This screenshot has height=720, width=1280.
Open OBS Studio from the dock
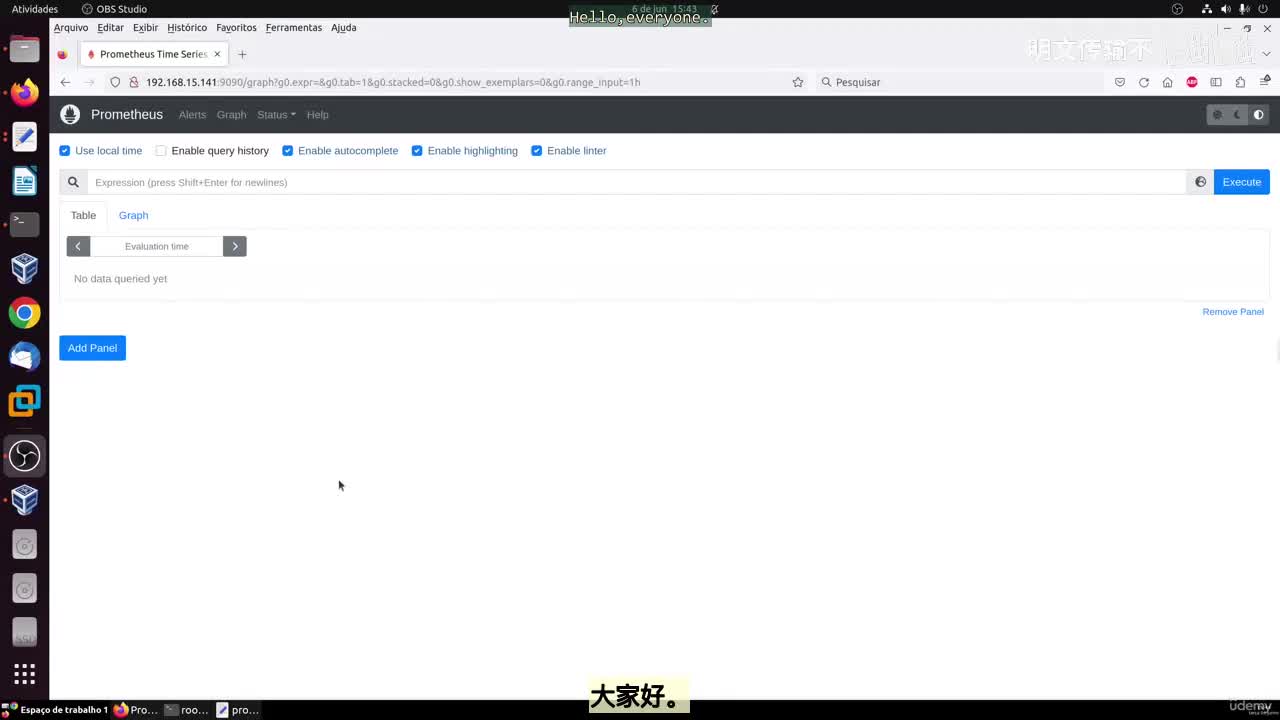[24, 456]
